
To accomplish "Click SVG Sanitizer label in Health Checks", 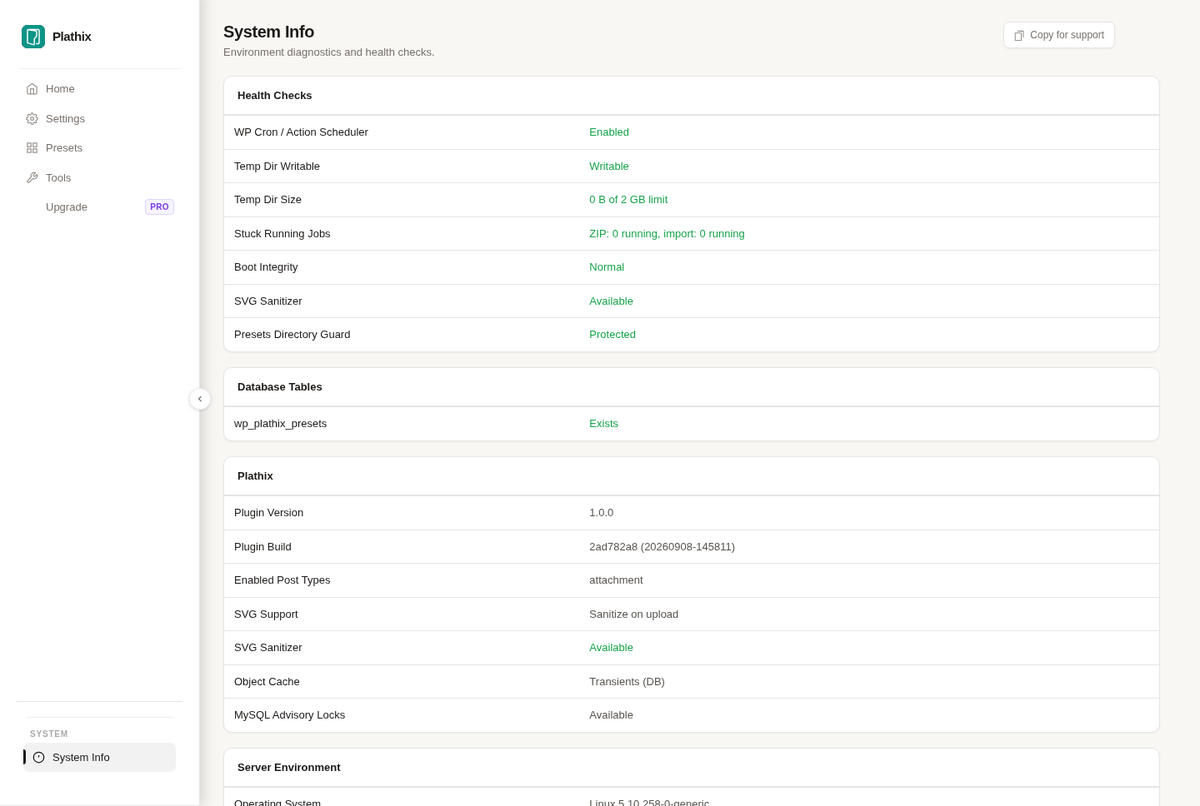I will 268,301.
